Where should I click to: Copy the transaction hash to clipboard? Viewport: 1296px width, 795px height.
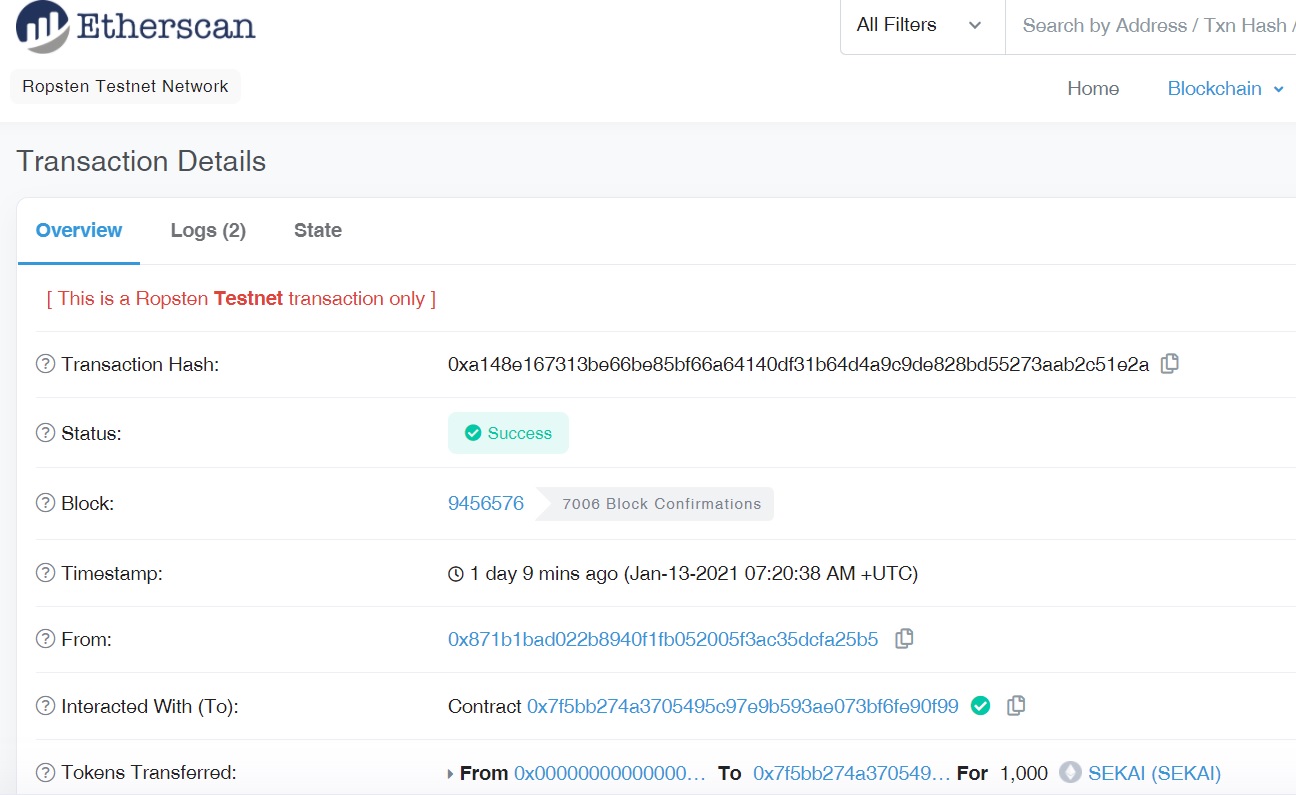tap(1169, 364)
